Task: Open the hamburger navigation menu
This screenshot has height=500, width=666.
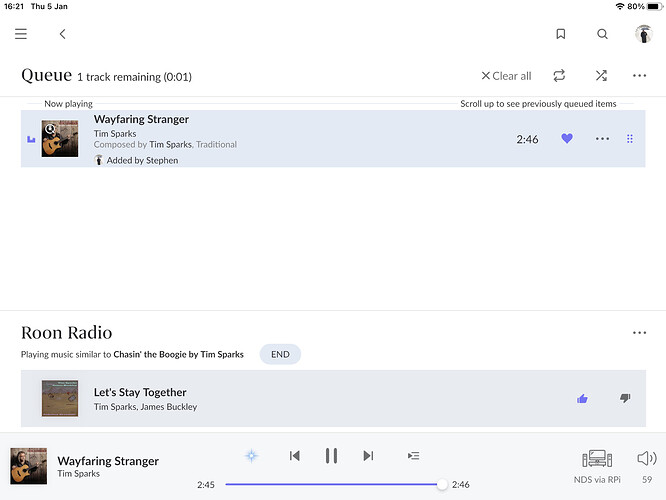Action: point(21,34)
